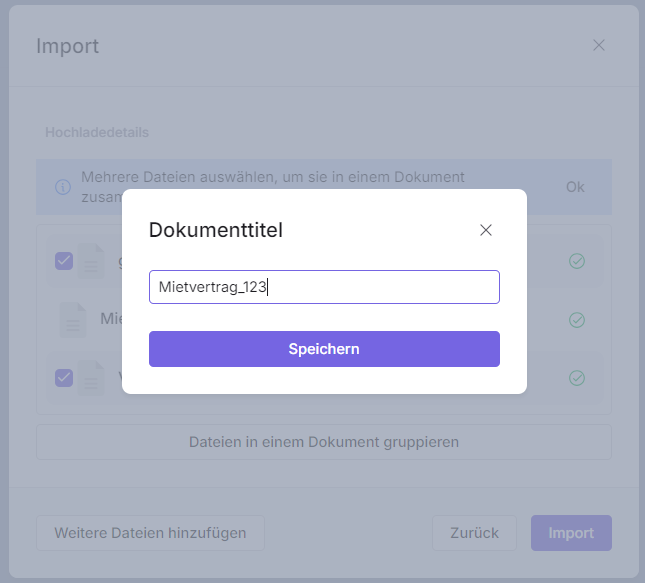Uncheck the first file's checkbox
The height and width of the screenshot is (583, 654).
(64, 261)
